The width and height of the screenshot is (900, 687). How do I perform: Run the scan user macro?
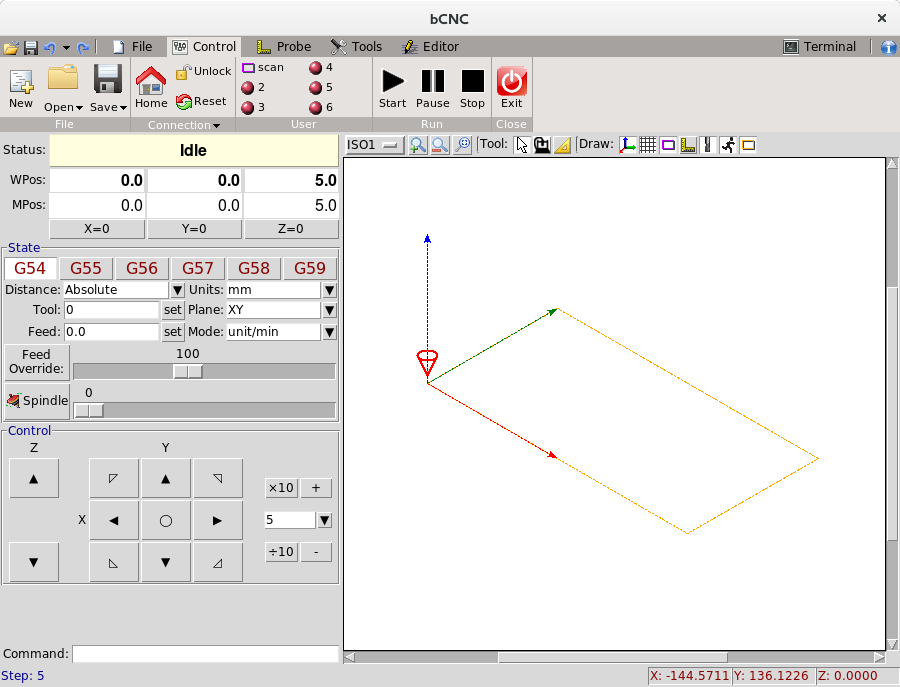click(263, 68)
